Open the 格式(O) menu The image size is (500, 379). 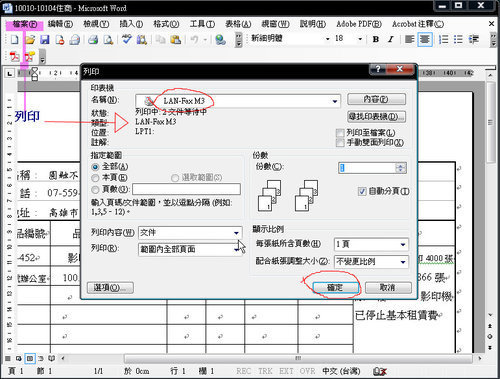point(166,24)
